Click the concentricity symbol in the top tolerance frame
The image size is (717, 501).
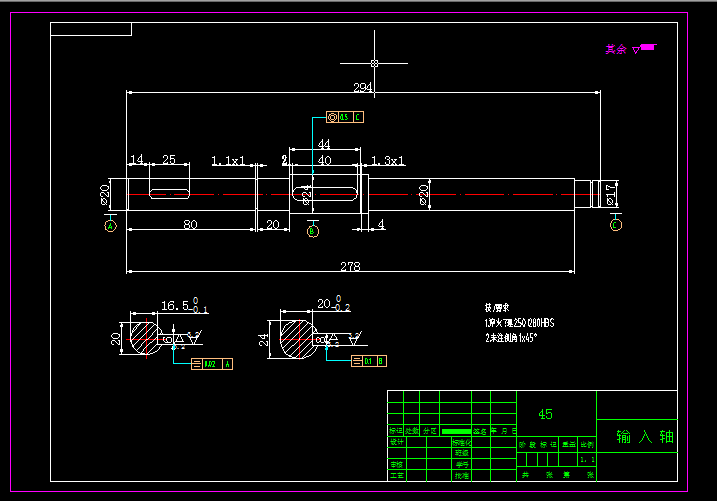pos(332,117)
